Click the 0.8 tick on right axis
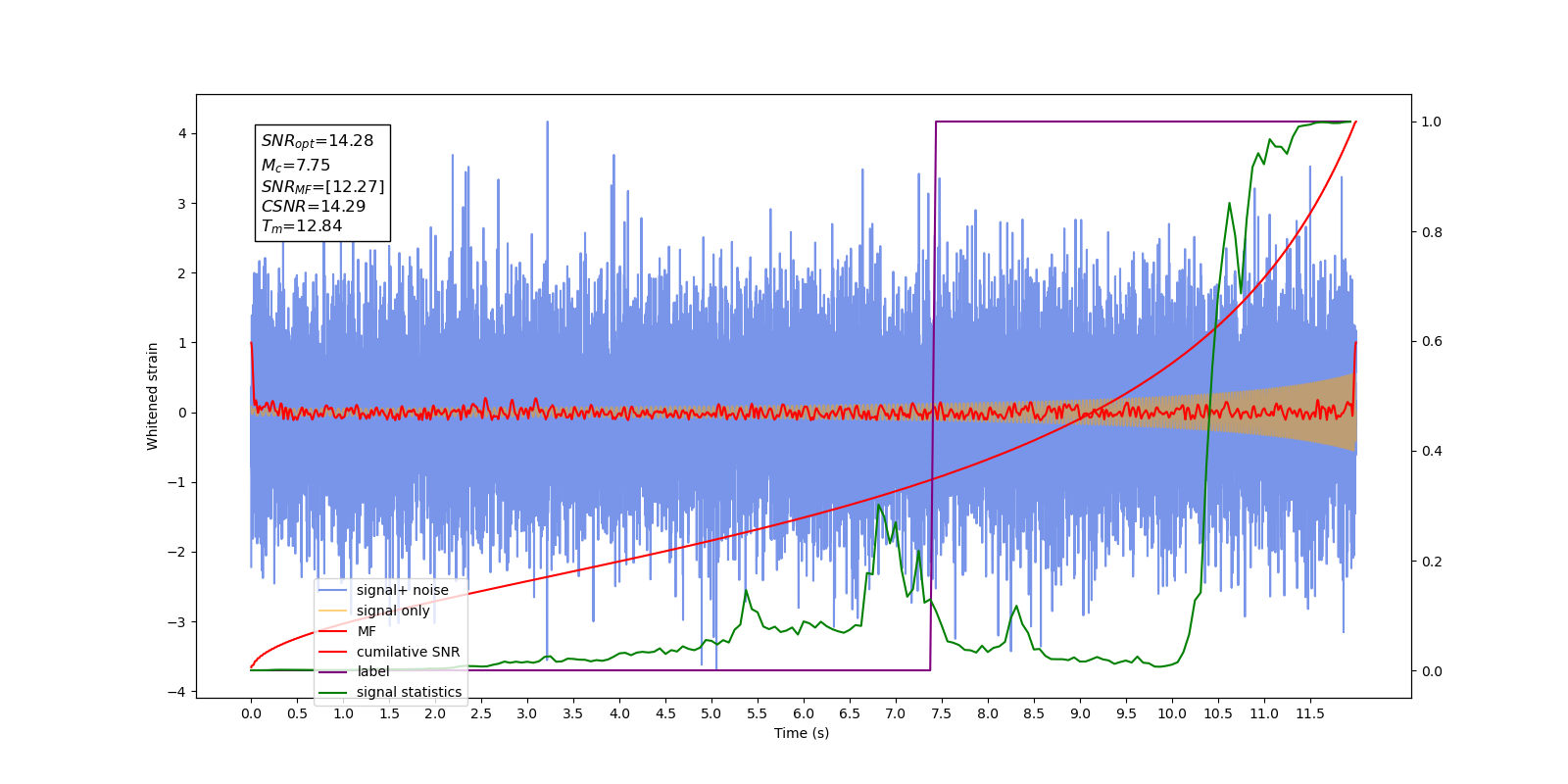Image resolution: width=1568 pixels, height=784 pixels. click(x=1432, y=232)
